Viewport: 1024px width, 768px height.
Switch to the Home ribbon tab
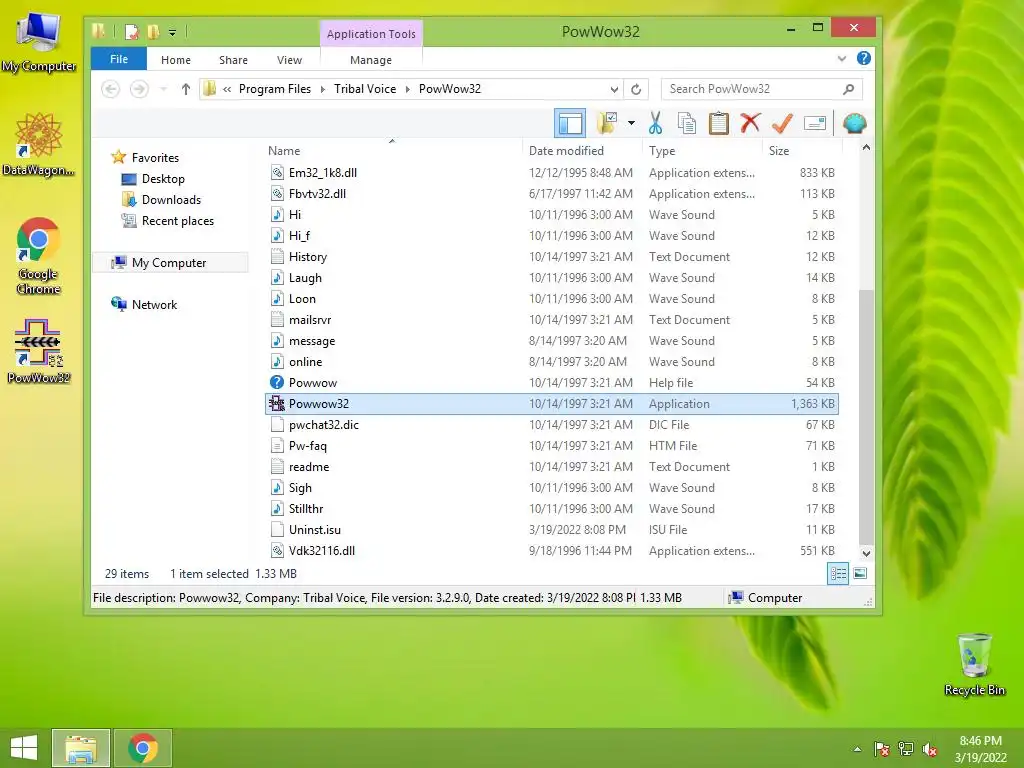[176, 59]
